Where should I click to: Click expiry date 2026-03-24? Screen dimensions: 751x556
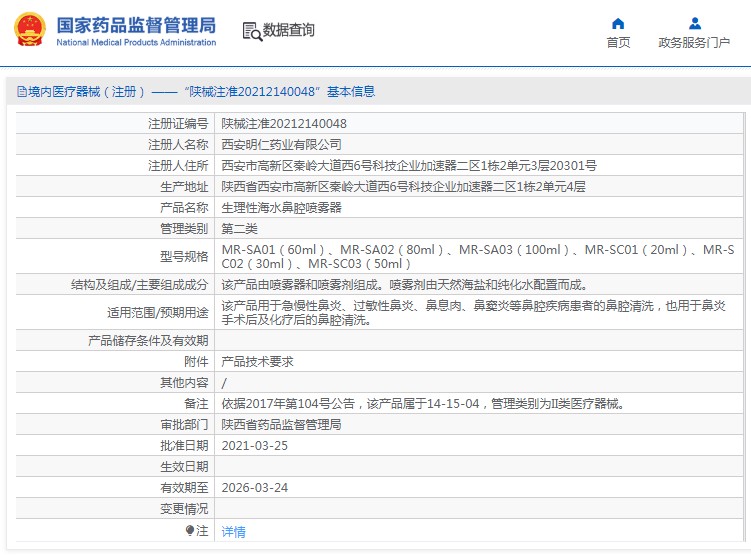(x=254, y=488)
